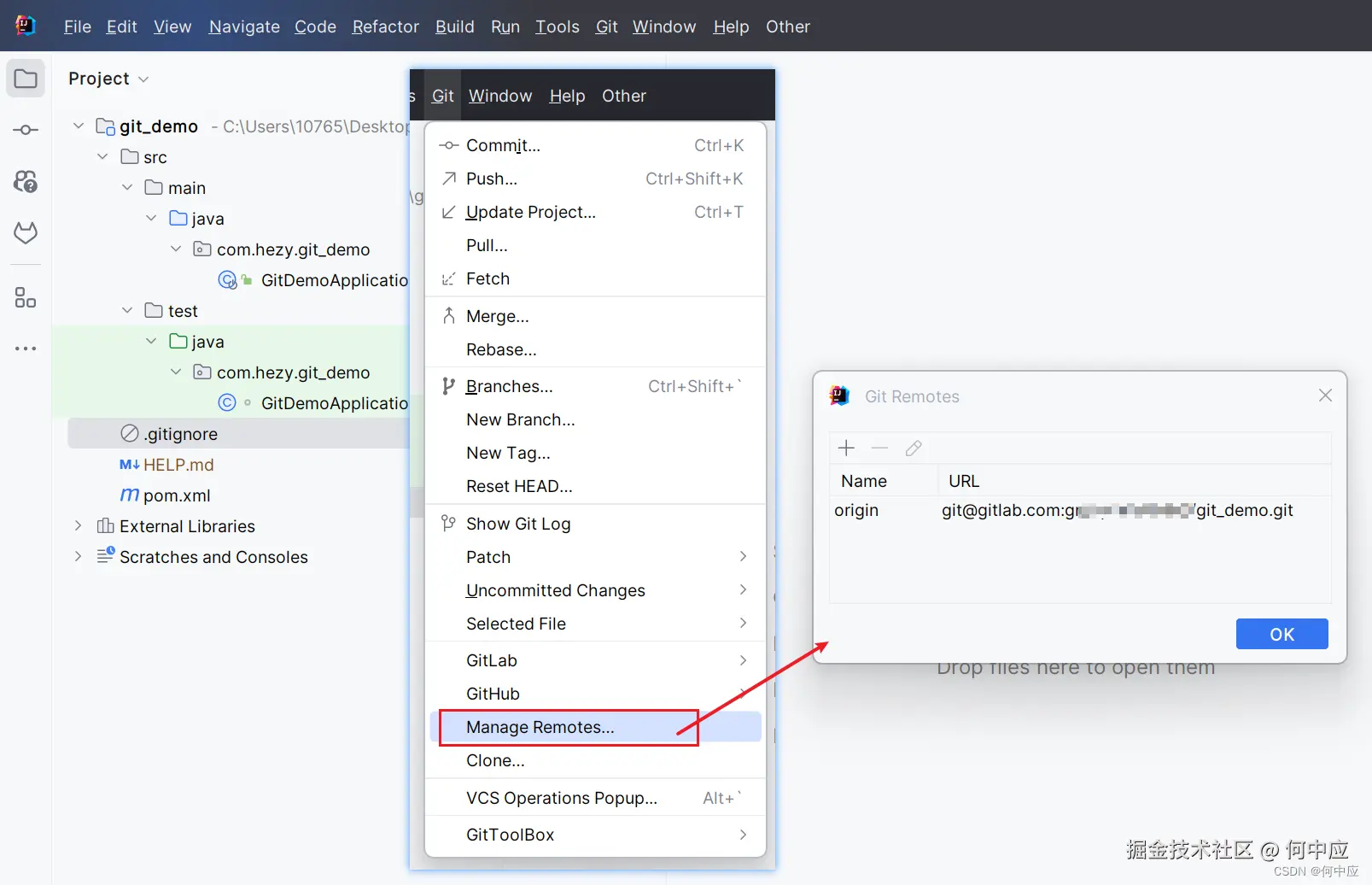Click the Update Project arrow icon

448,212
